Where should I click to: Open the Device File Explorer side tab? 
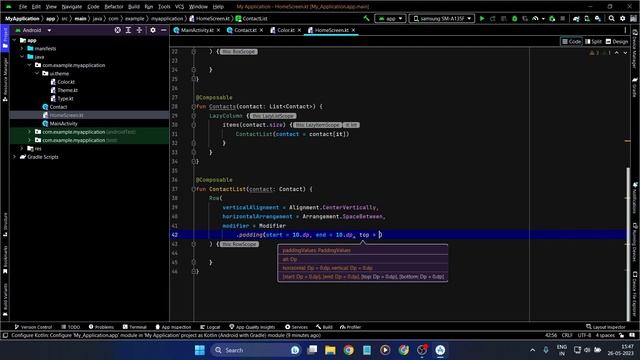pyautogui.click(x=635, y=294)
